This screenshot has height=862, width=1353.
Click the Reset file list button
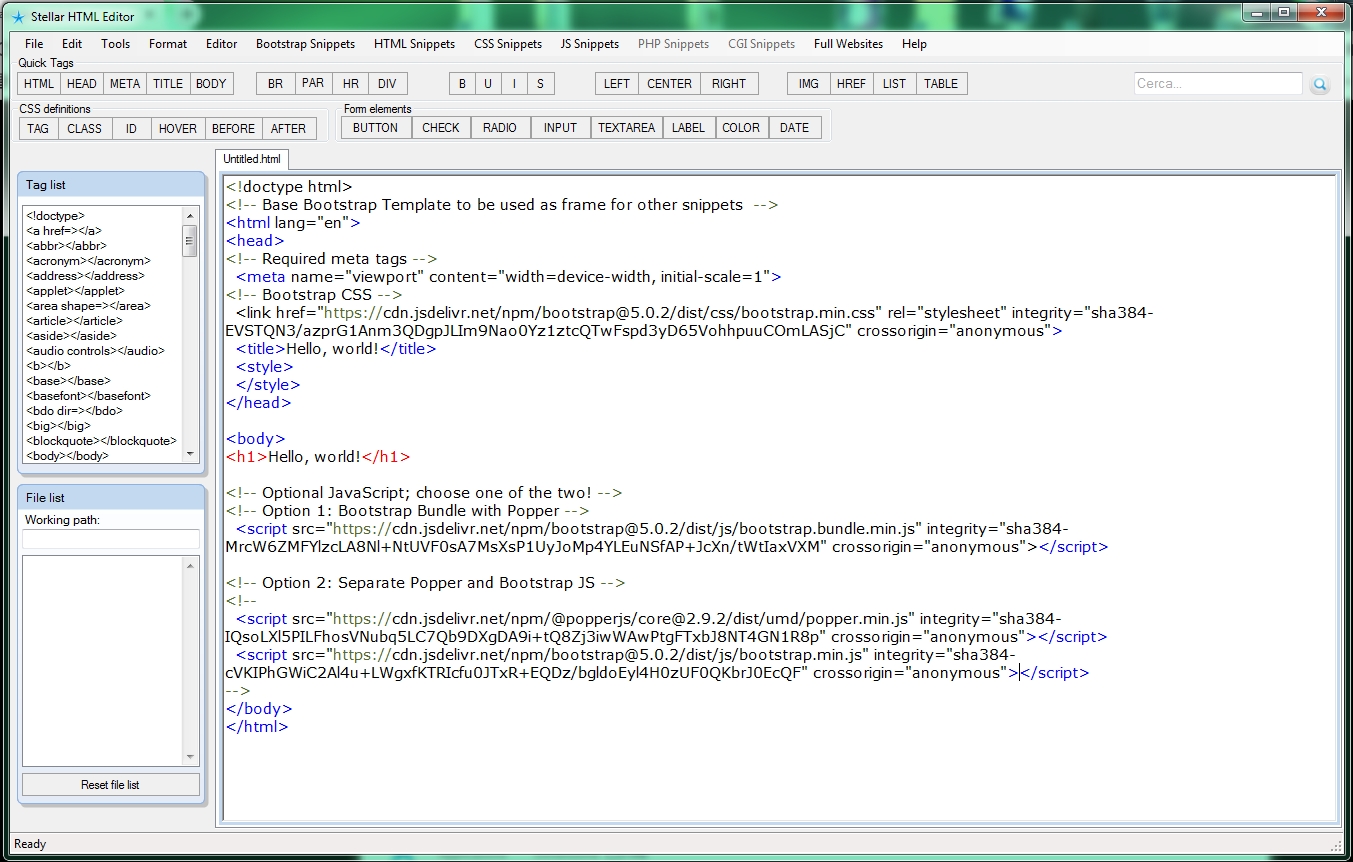[x=110, y=785]
